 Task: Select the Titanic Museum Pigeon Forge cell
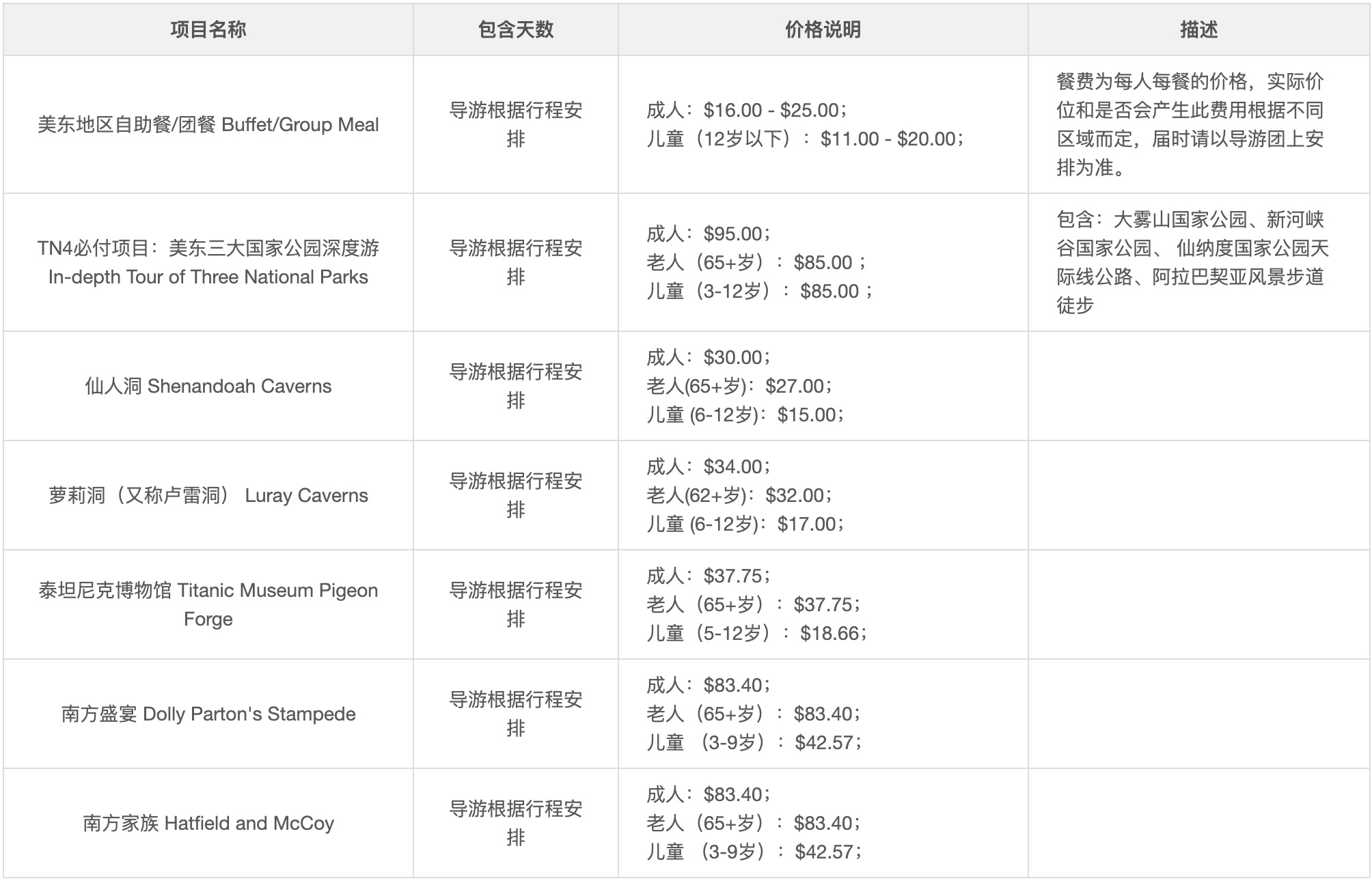[x=208, y=604]
